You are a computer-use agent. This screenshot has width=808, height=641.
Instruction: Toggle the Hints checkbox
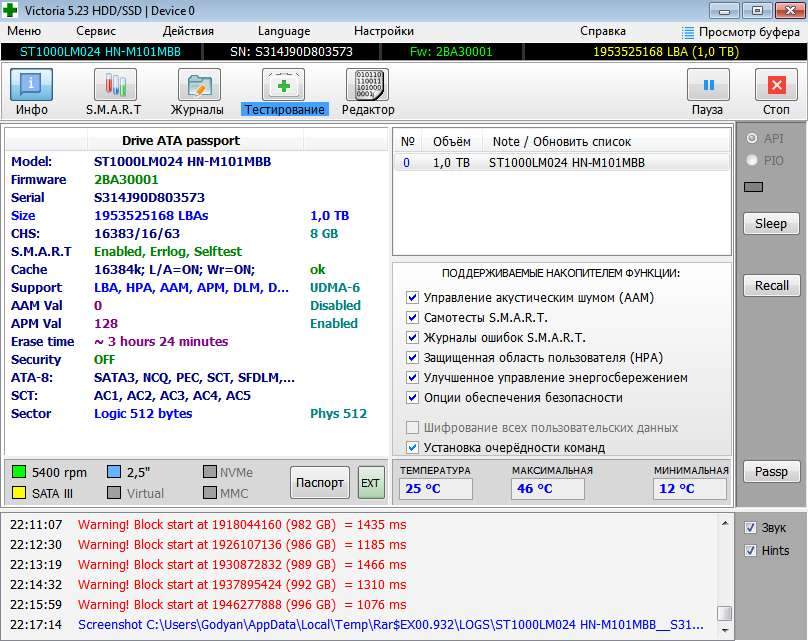point(751,551)
